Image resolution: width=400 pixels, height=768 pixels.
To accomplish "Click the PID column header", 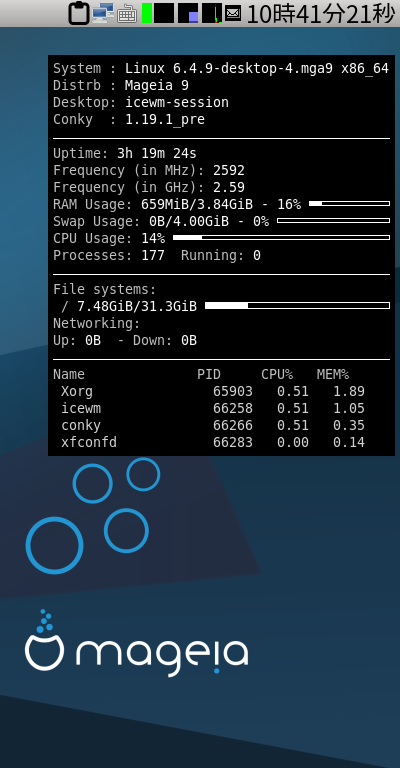I will 209,375.
